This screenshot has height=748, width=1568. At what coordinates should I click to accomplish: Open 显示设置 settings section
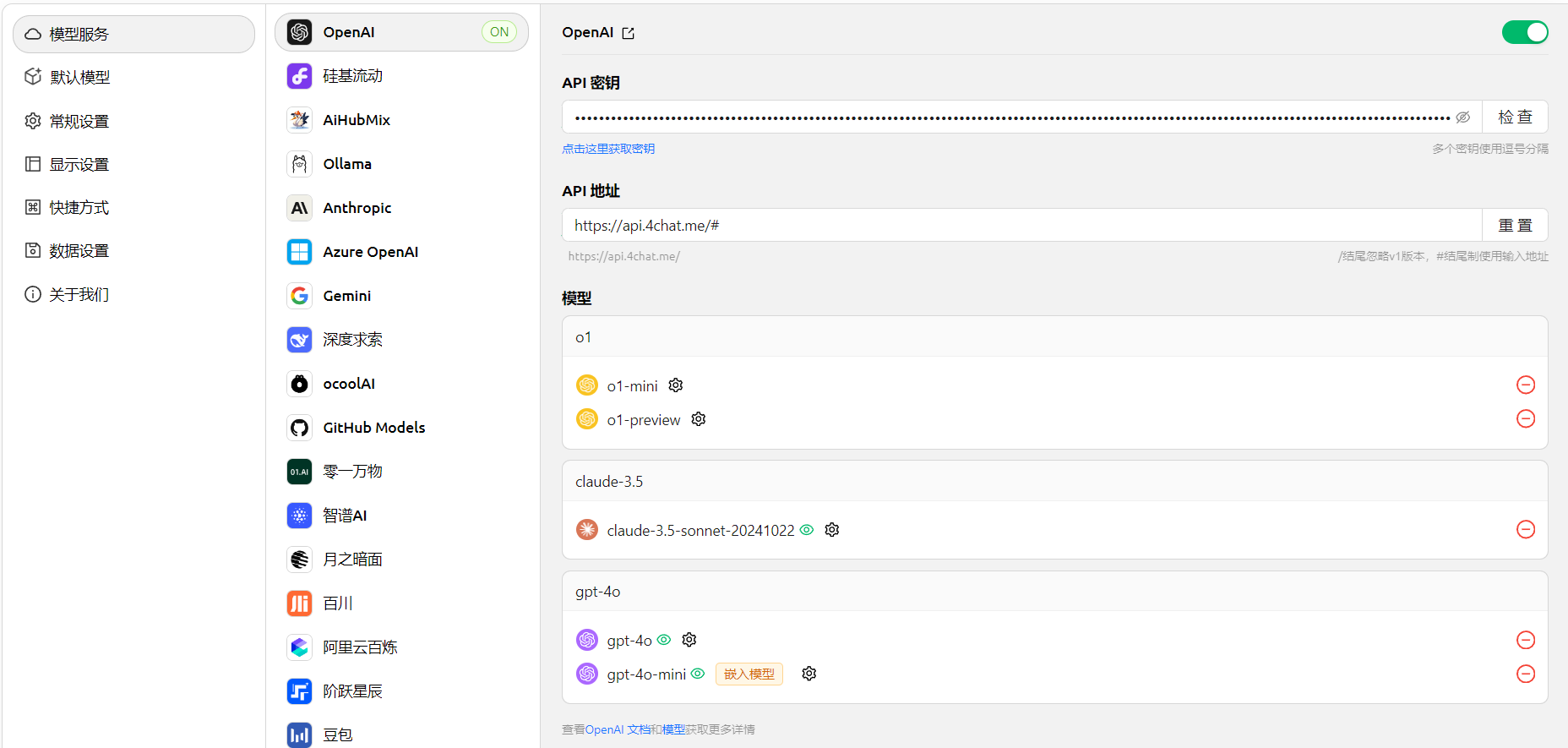133,164
